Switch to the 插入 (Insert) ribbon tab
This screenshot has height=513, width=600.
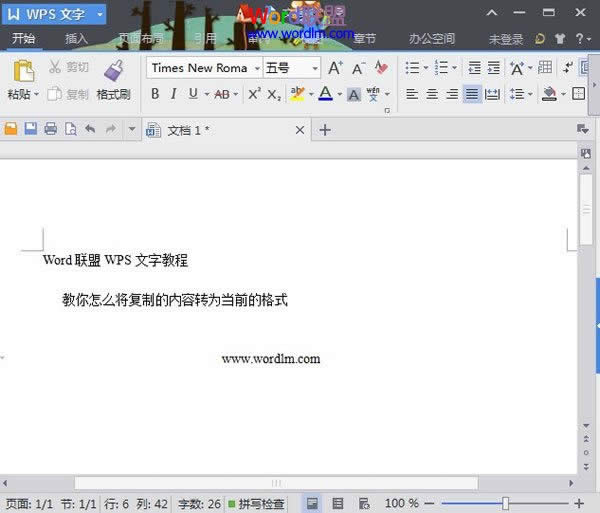click(76, 39)
